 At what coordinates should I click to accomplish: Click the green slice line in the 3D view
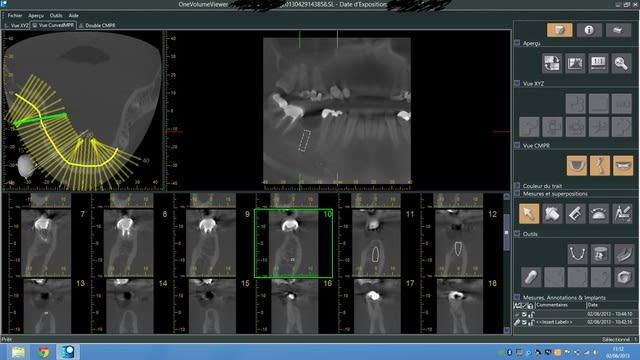40,119
